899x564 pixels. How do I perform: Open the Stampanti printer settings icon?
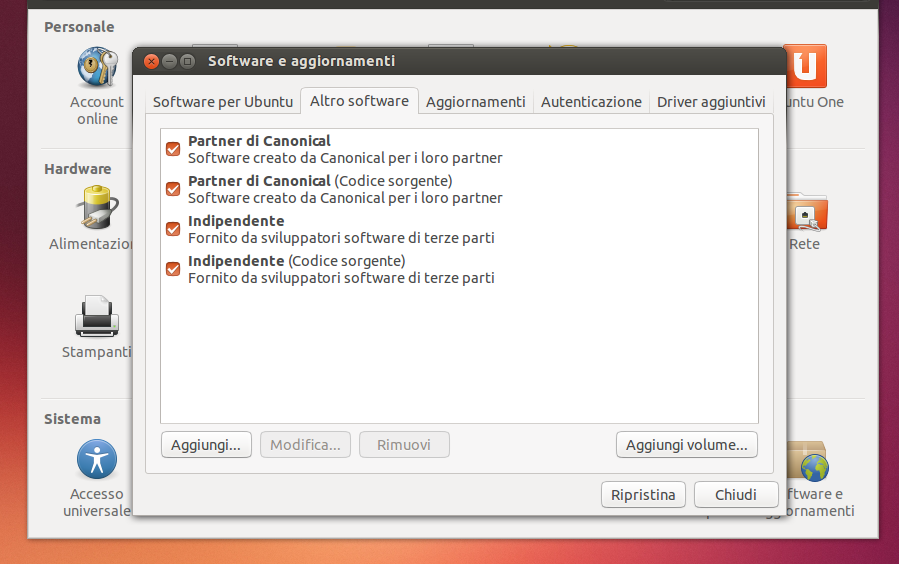pos(97,327)
